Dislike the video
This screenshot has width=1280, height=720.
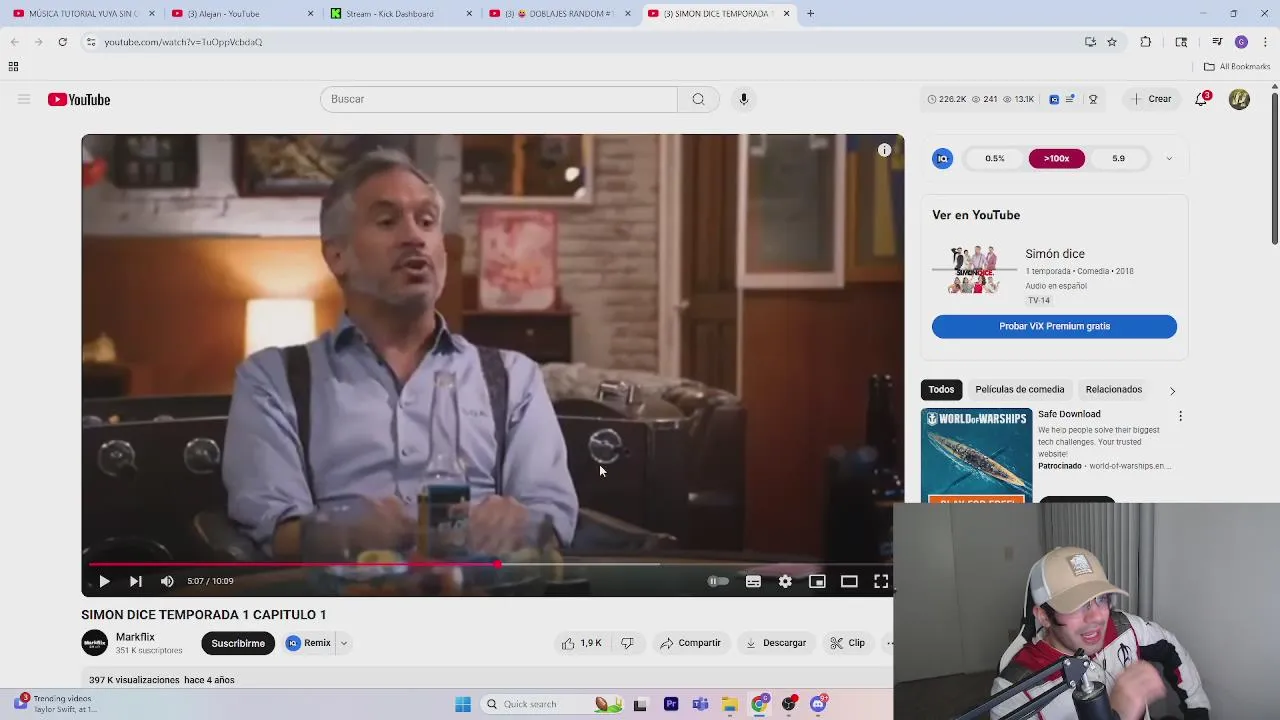627,643
